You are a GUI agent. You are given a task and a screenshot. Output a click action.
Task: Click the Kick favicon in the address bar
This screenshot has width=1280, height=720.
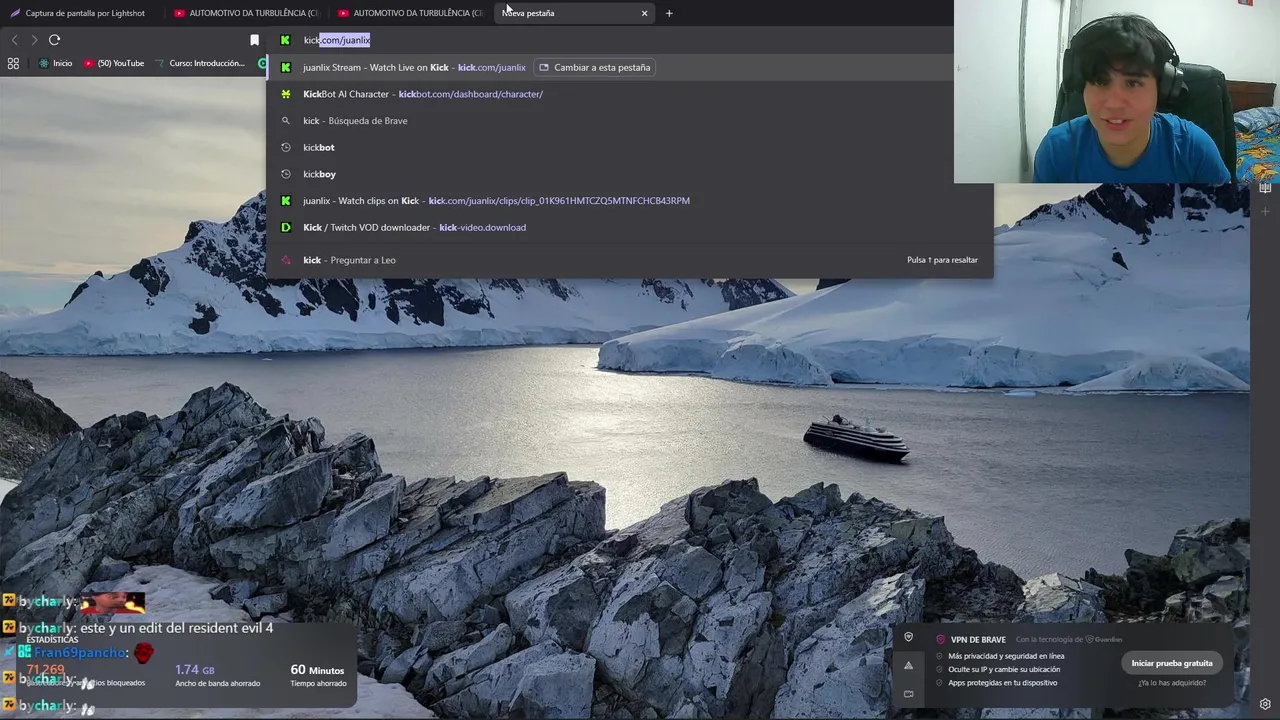click(x=285, y=40)
